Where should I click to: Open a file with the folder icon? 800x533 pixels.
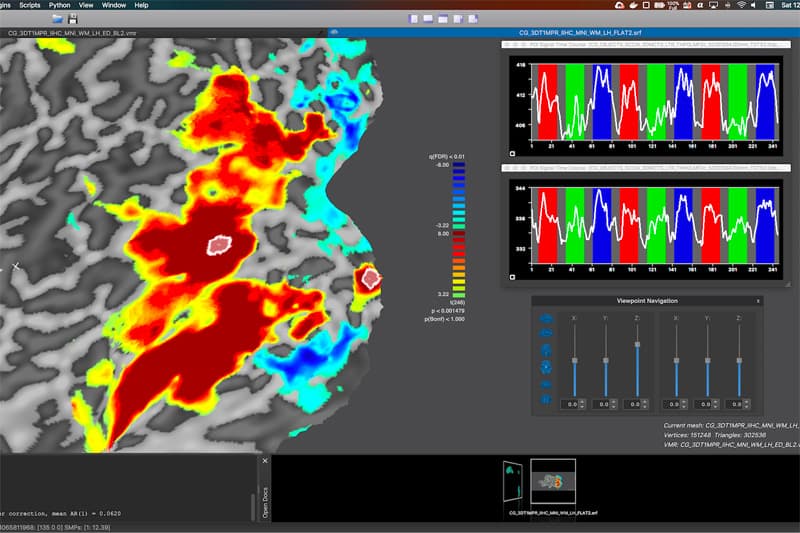coord(58,19)
